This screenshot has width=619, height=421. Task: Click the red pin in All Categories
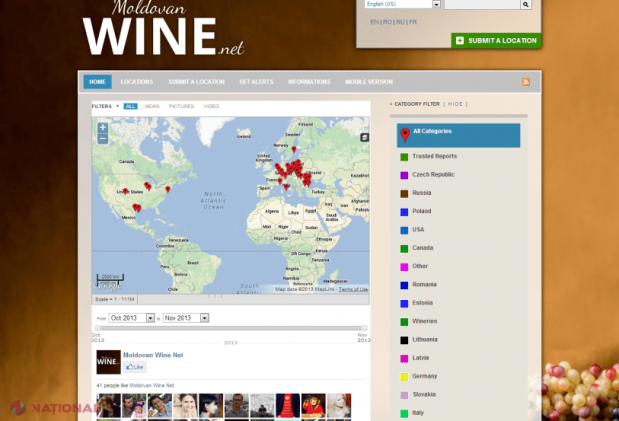(x=405, y=135)
